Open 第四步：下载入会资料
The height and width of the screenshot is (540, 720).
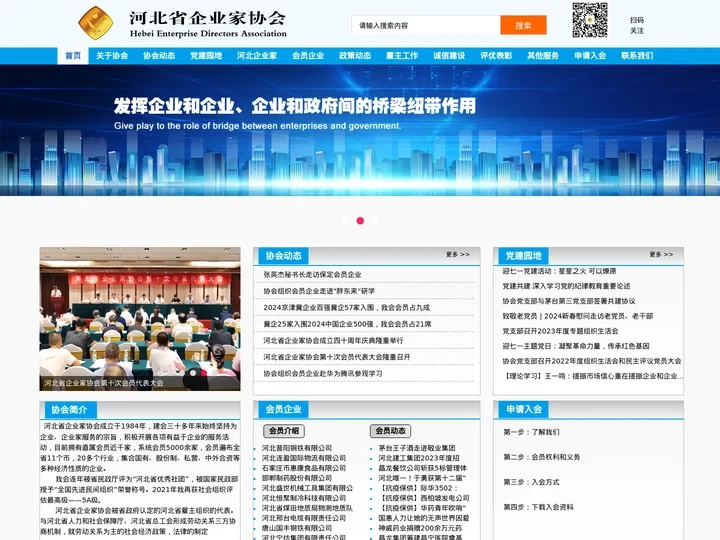tap(538, 507)
